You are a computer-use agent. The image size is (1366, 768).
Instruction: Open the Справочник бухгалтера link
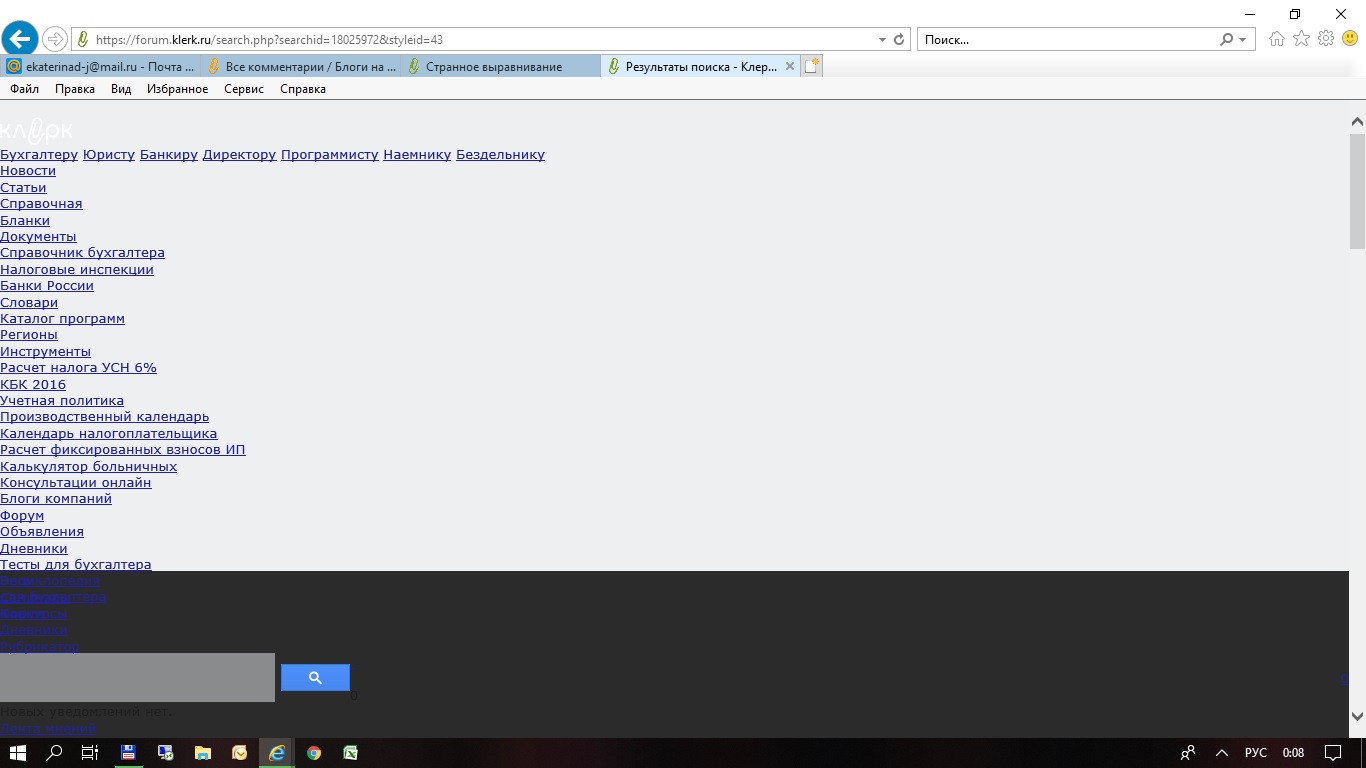click(x=82, y=253)
